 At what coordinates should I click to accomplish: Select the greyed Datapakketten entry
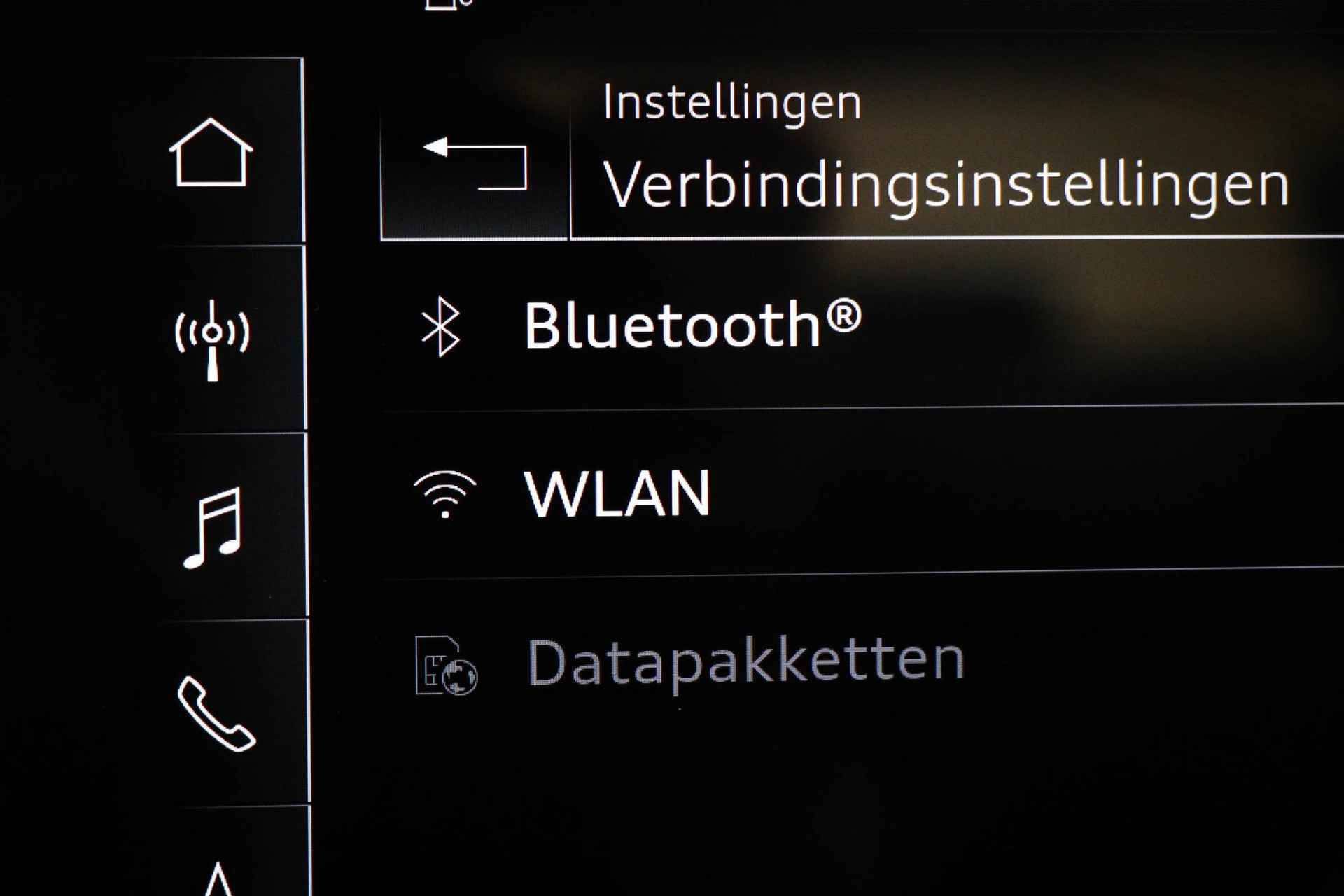point(862,662)
